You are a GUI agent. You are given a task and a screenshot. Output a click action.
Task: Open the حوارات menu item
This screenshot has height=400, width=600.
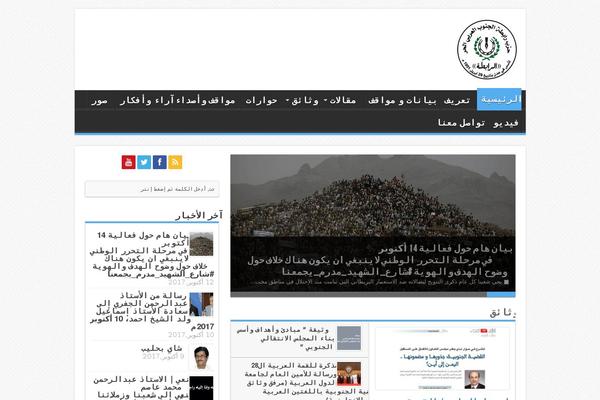pyautogui.click(x=261, y=100)
